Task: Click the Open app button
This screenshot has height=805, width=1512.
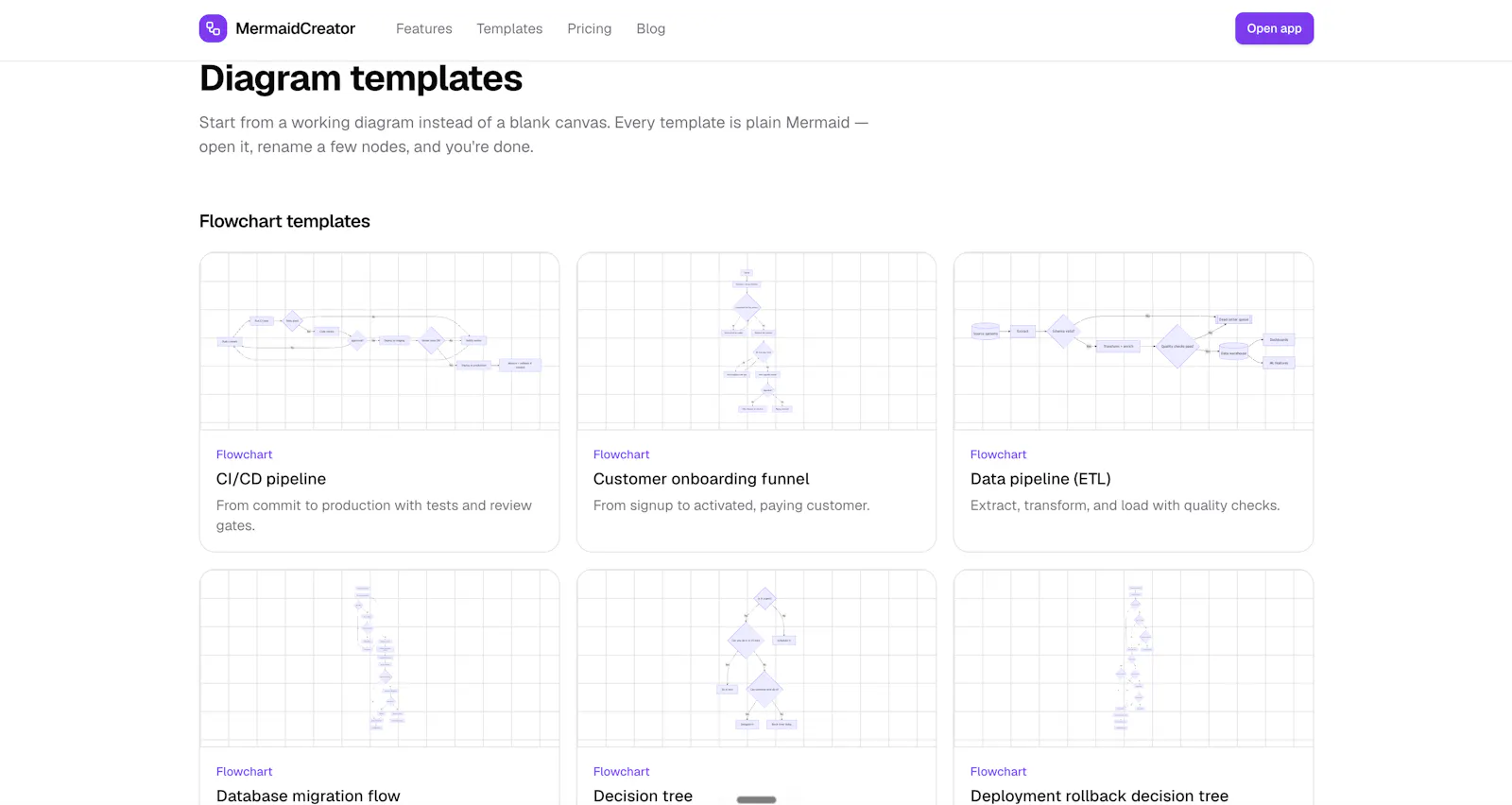Action: pos(1274,28)
